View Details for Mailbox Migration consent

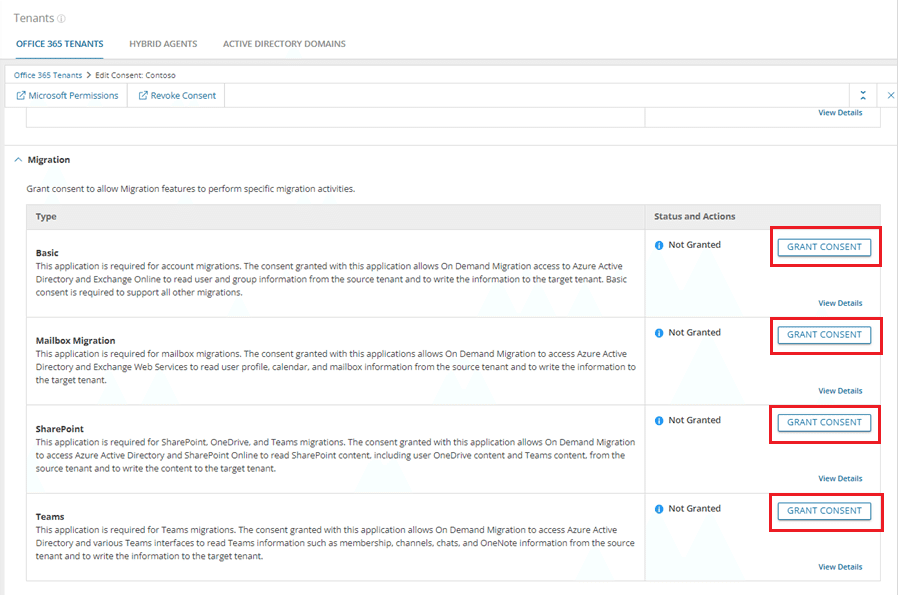840,391
